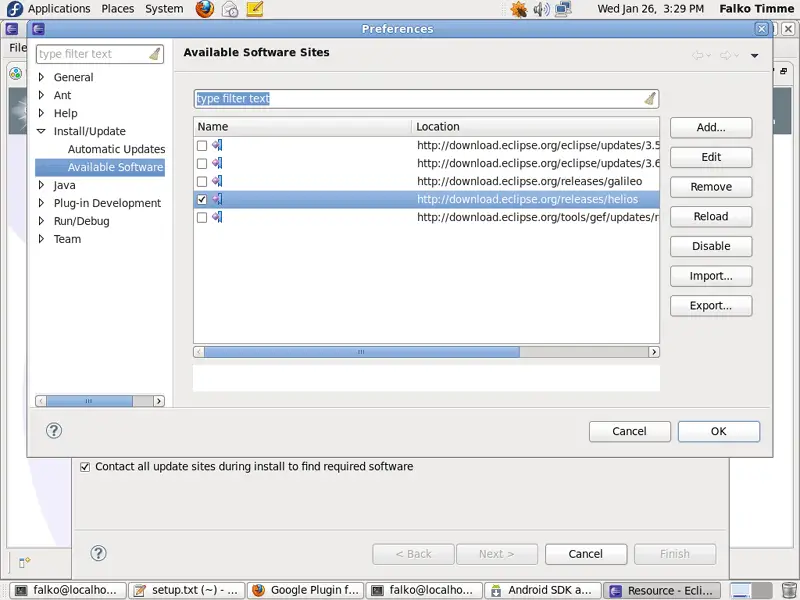Open the System menu
800x600 pixels.
(x=164, y=9)
